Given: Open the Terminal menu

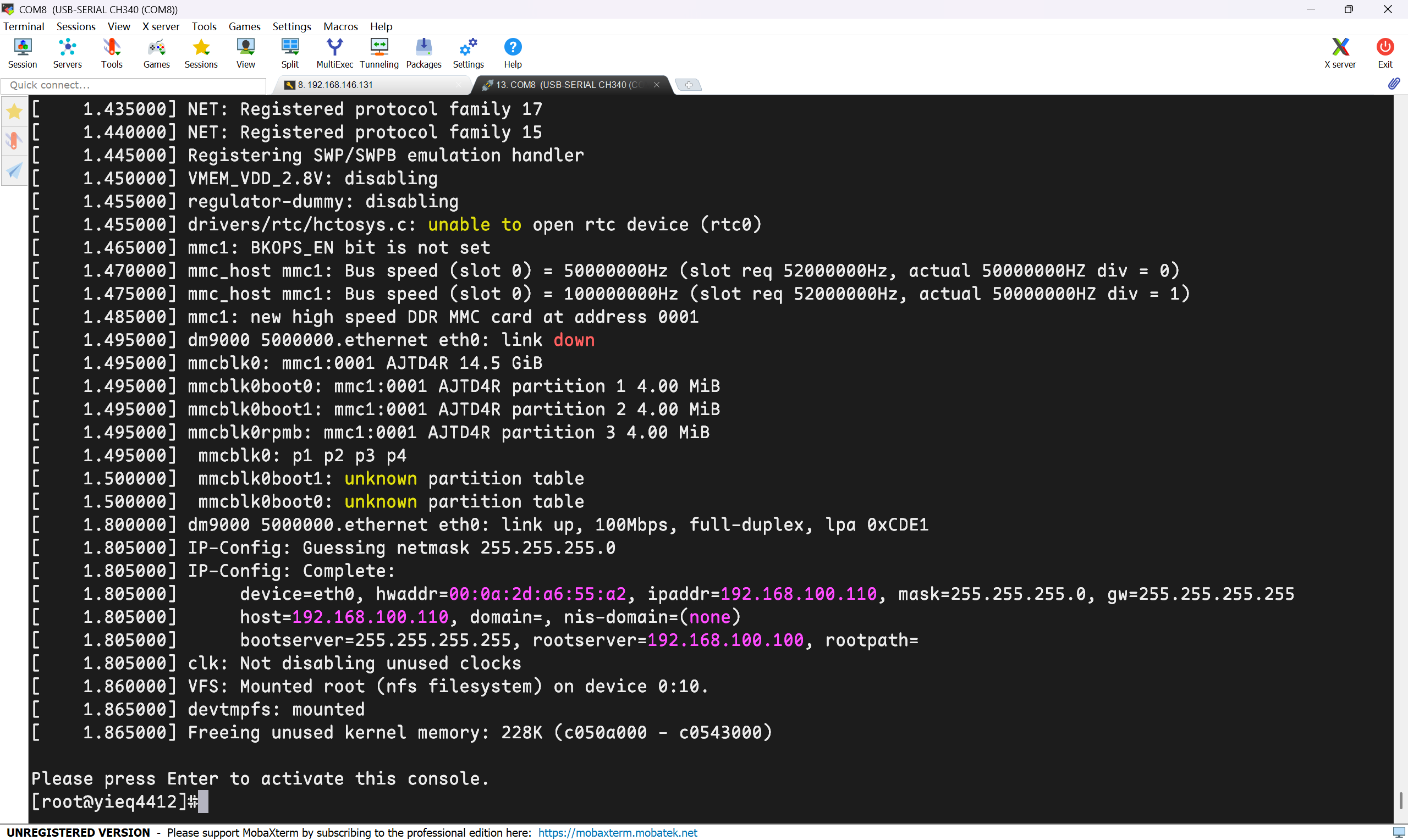Looking at the screenshot, I should click(x=24, y=26).
